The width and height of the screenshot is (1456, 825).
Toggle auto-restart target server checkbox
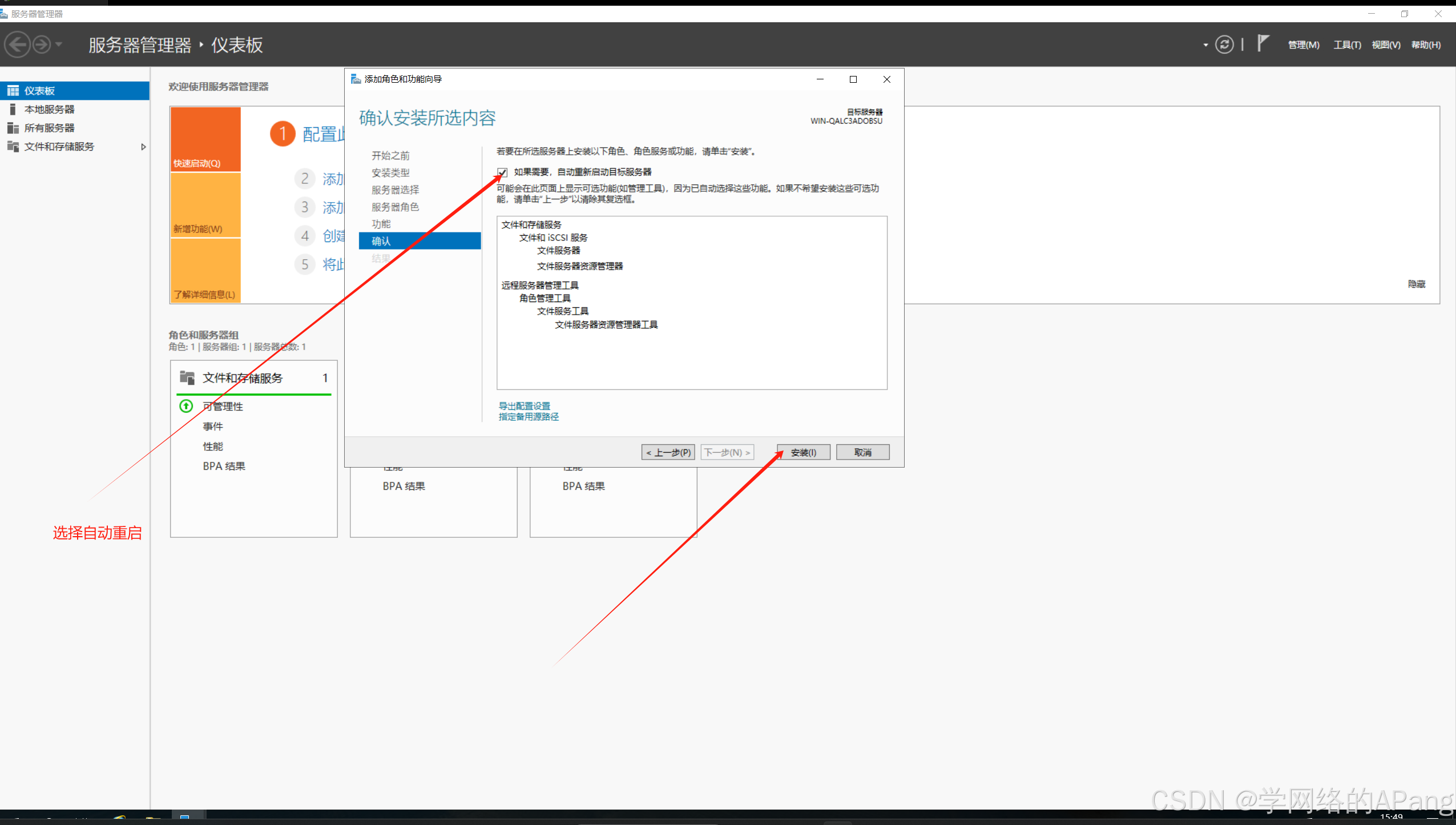tap(502, 172)
